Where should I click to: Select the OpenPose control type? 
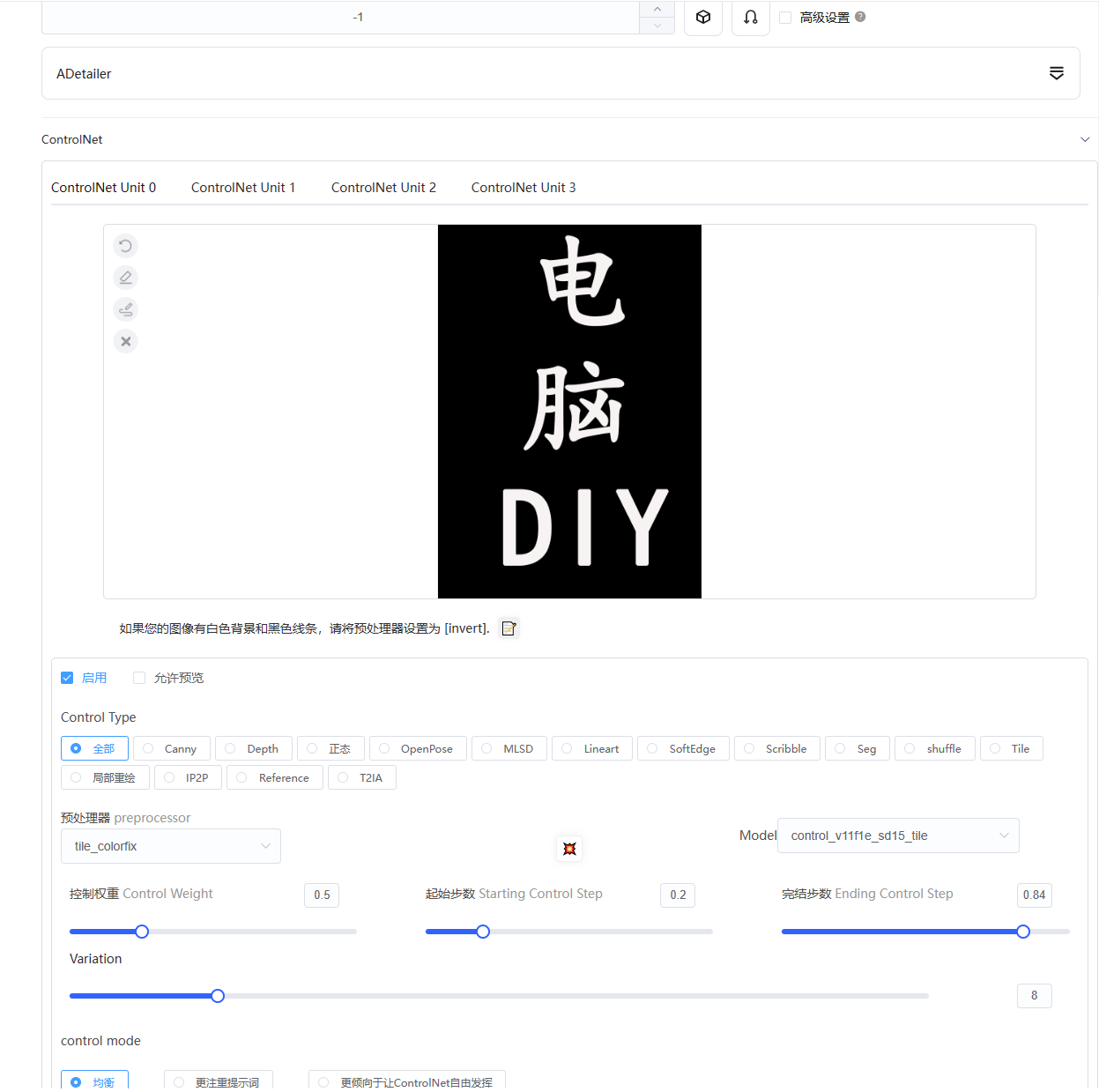pos(418,748)
